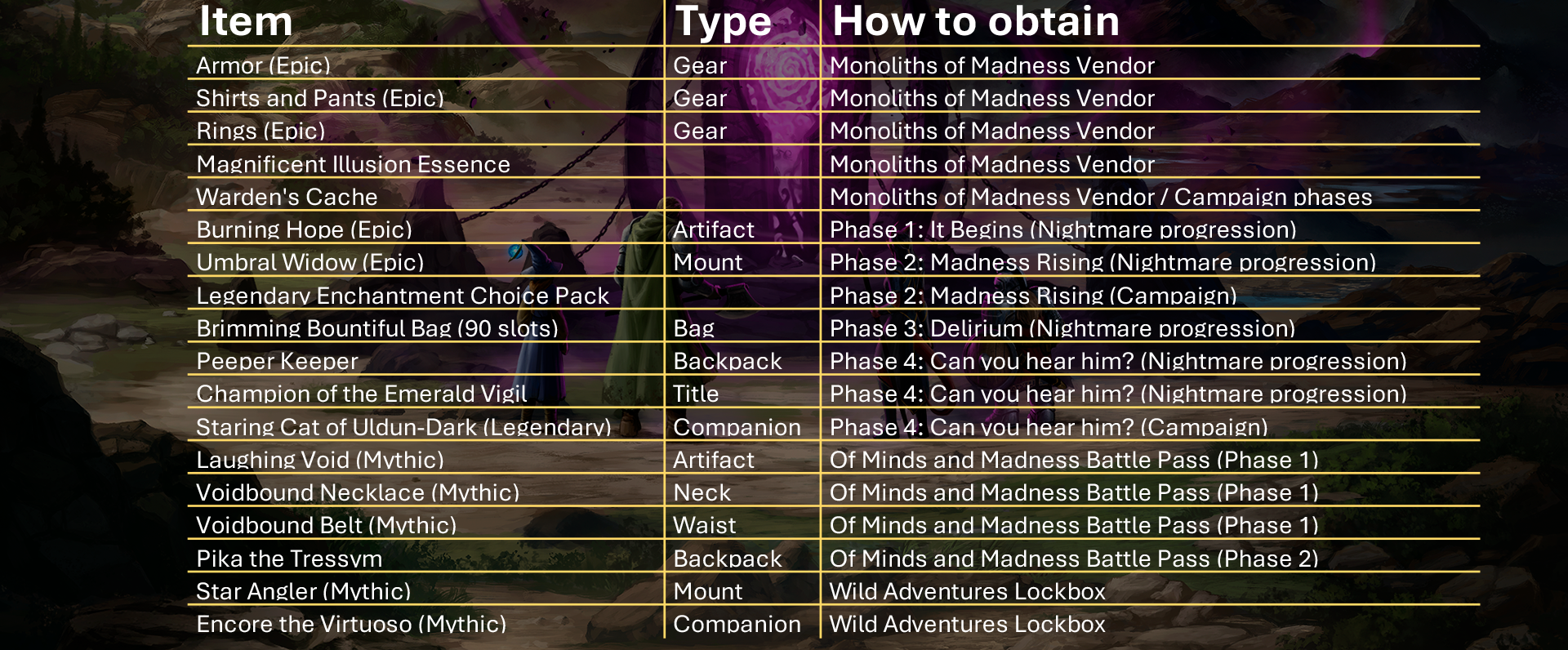
Task: Select the Legendary Enchantment Choice Pack item
Action: (x=403, y=296)
